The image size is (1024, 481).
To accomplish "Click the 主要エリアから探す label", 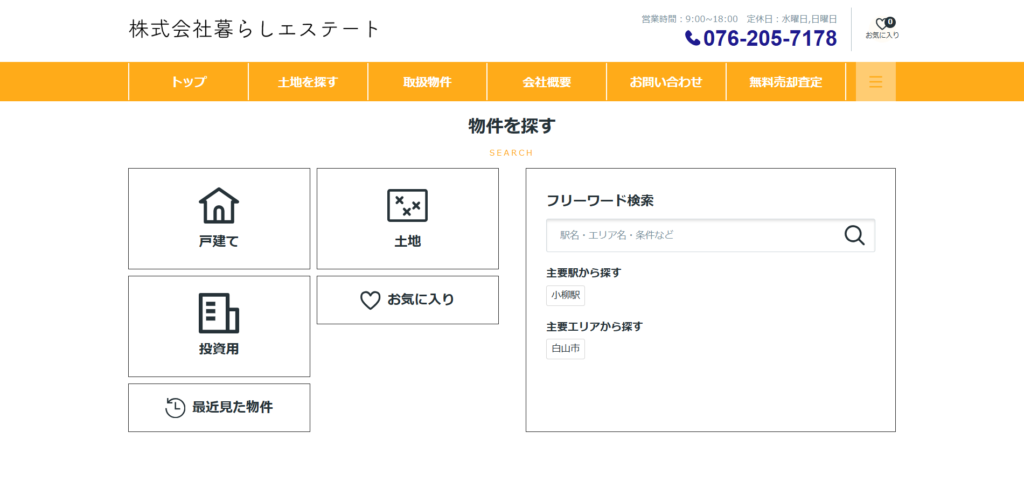I will click(595, 326).
